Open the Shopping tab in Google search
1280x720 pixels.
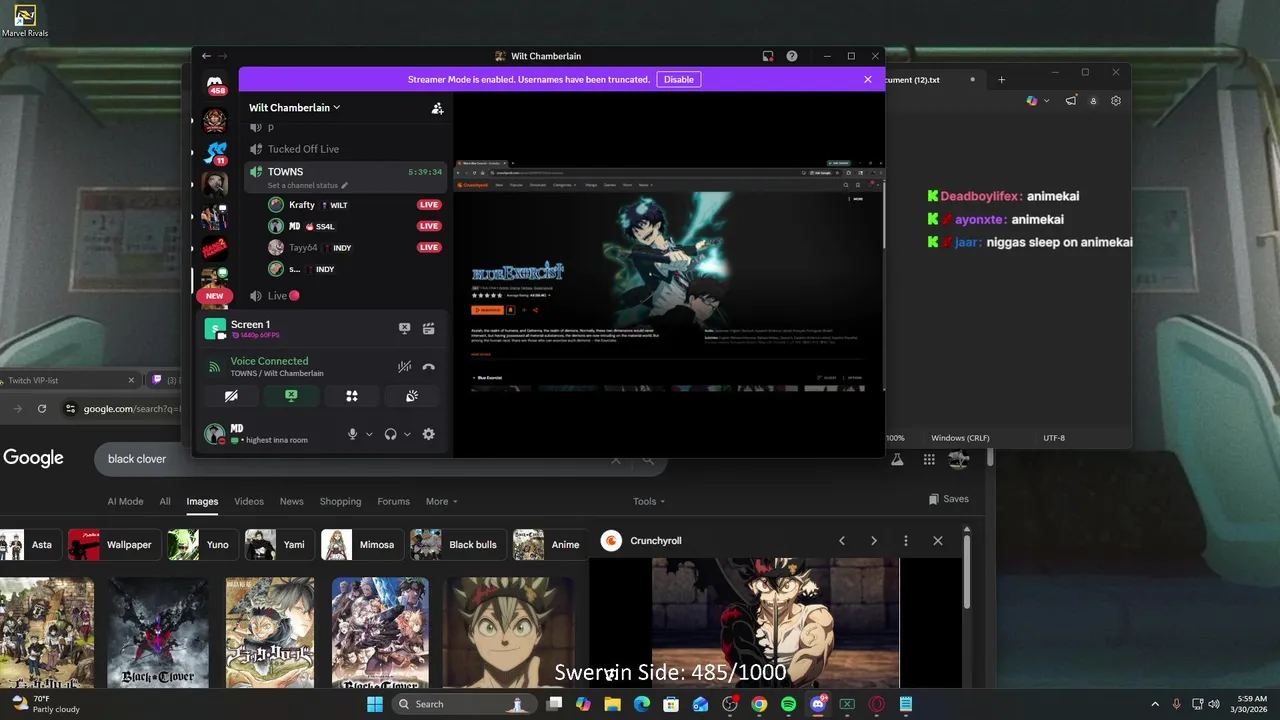340,501
